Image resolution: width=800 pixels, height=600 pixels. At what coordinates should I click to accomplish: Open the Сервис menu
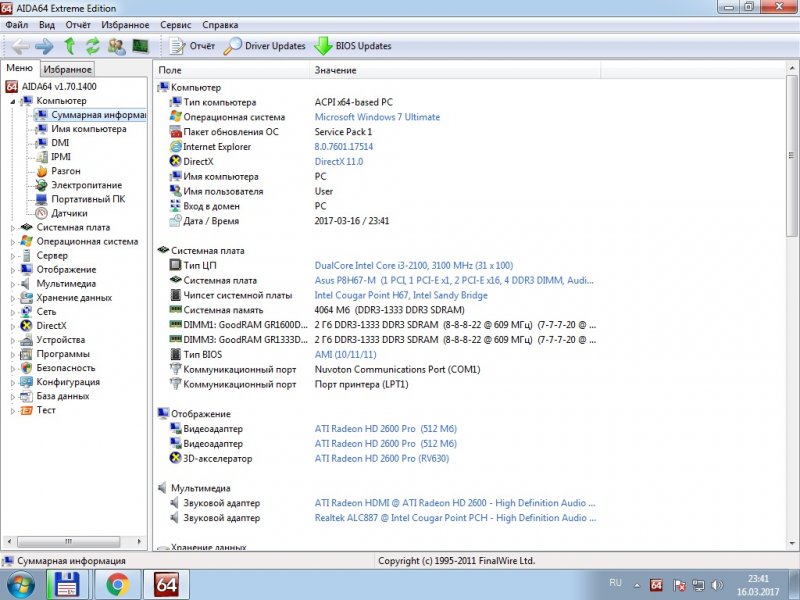176,24
